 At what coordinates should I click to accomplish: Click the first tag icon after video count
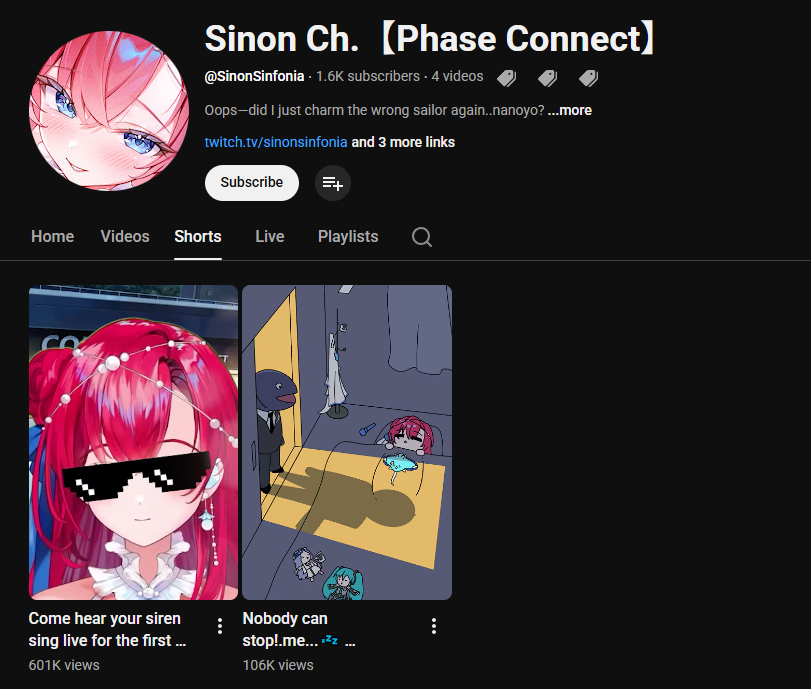click(x=506, y=78)
